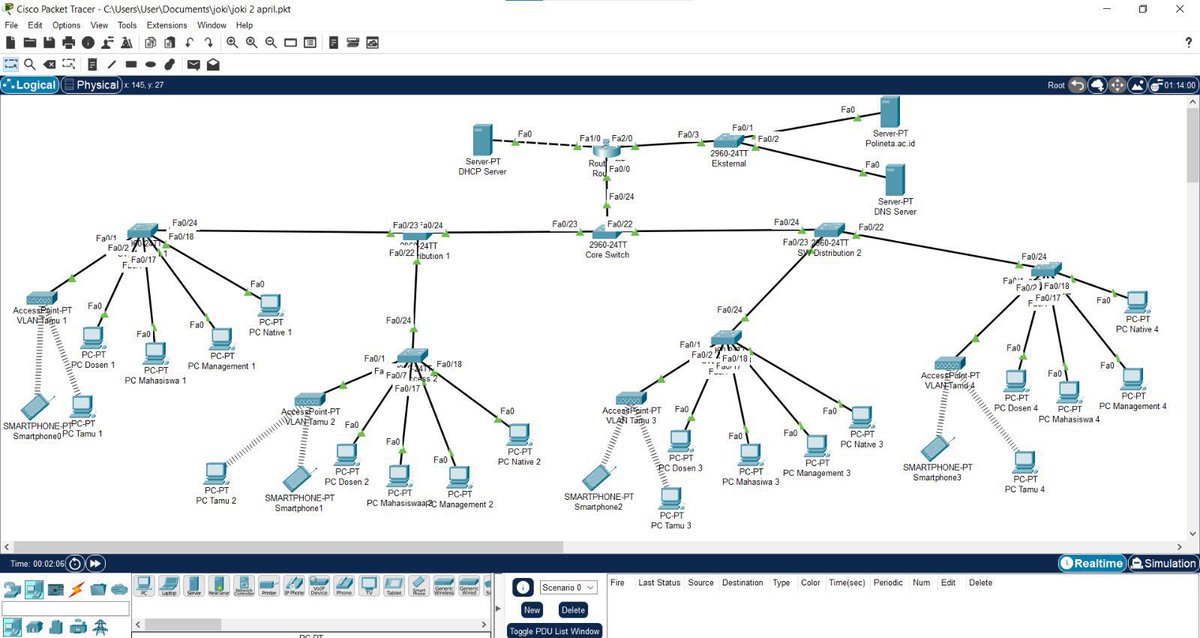Expand the Scenario 0 dropdown
This screenshot has width=1200, height=638.
568,587
